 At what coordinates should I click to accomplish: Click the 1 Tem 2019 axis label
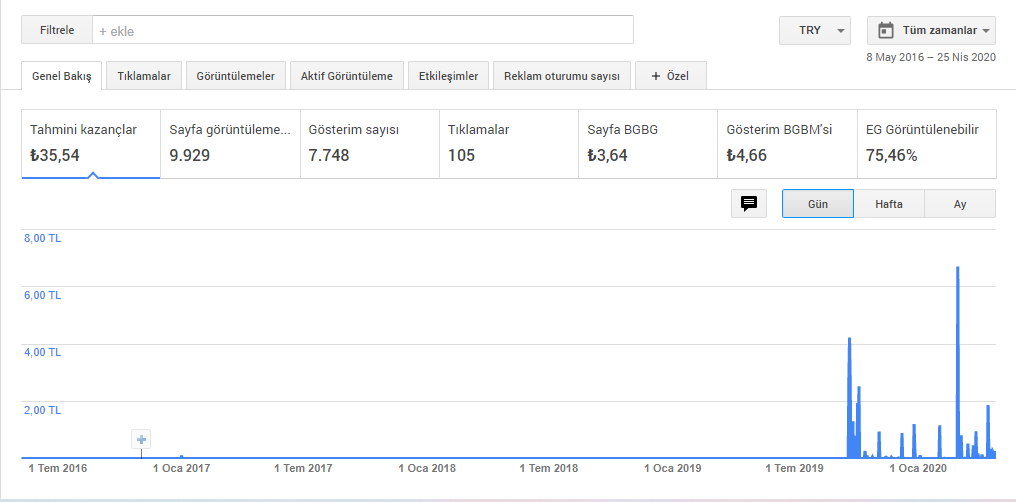click(795, 468)
